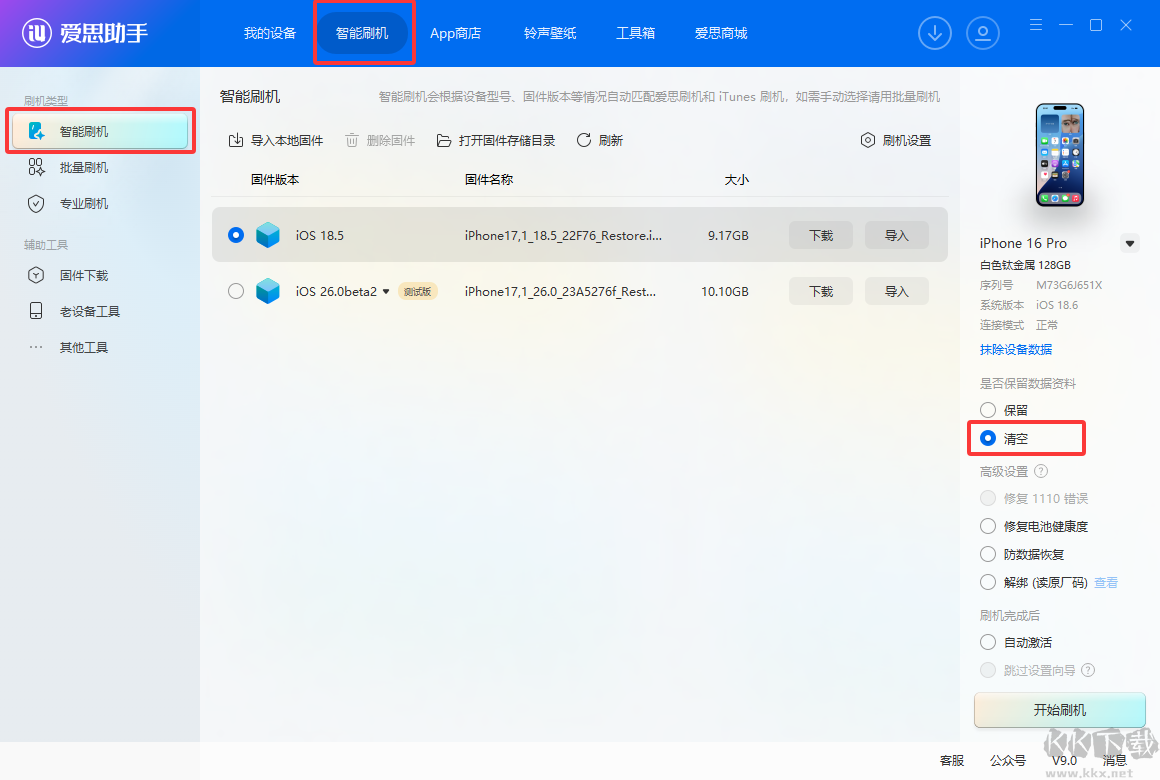Click the 专业刷机 shield icon
The image size is (1160, 780).
(36, 204)
